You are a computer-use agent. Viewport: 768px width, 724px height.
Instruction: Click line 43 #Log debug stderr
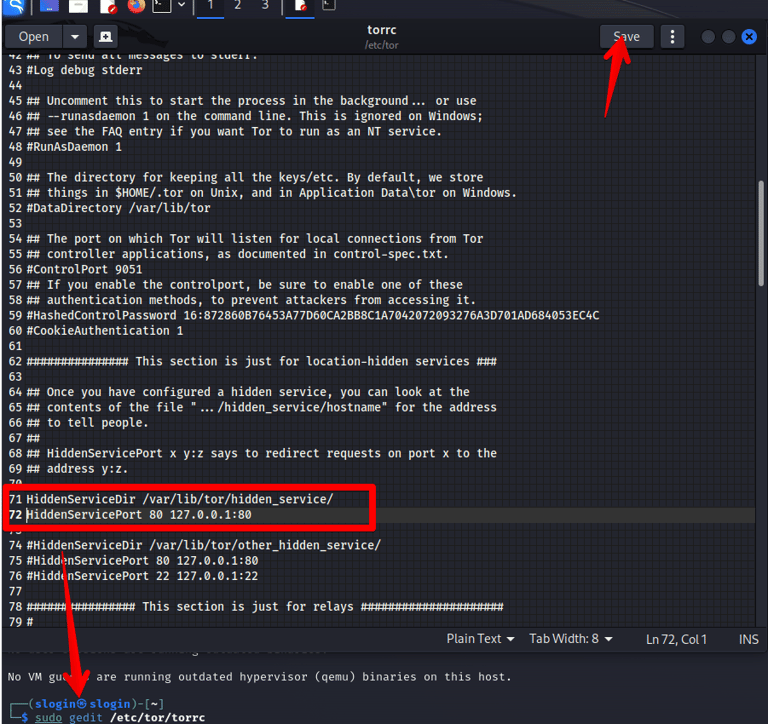(84, 70)
